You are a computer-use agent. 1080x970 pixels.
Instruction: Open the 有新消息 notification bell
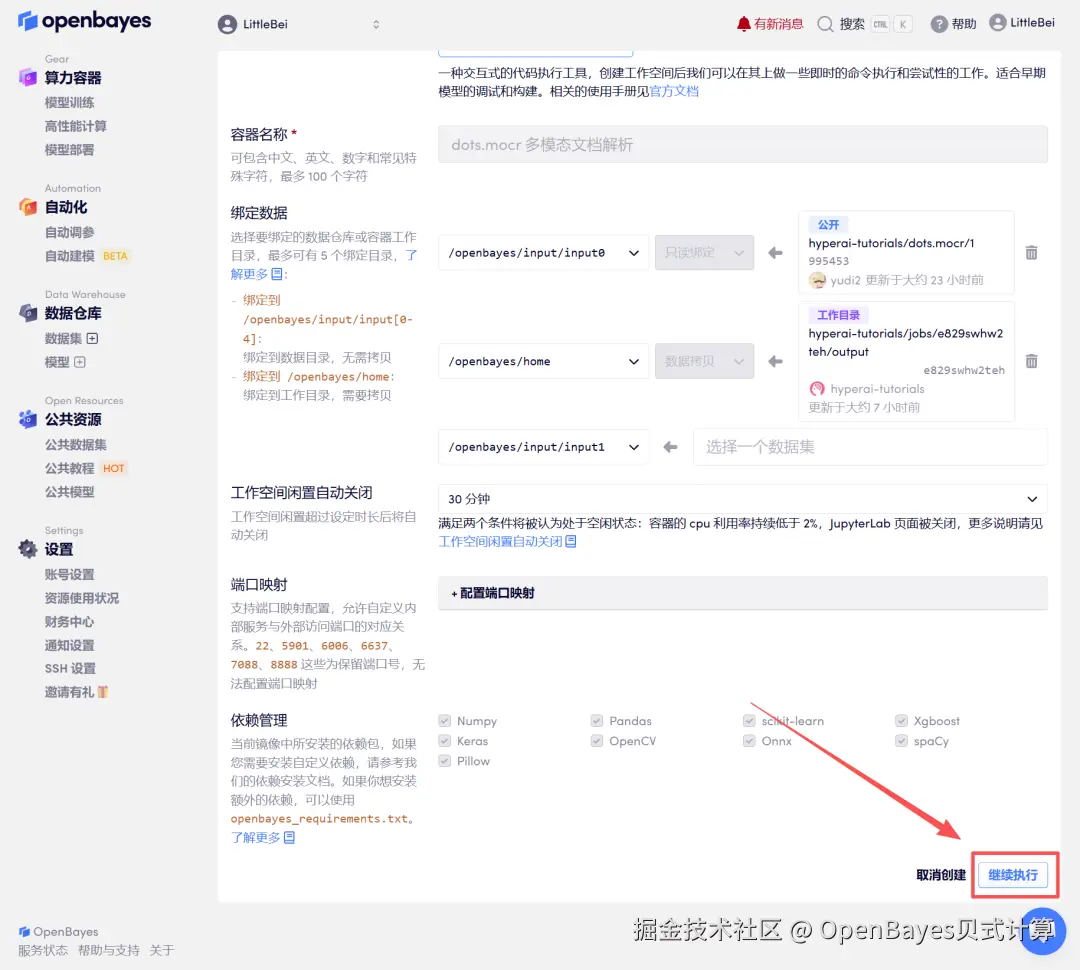pos(743,24)
